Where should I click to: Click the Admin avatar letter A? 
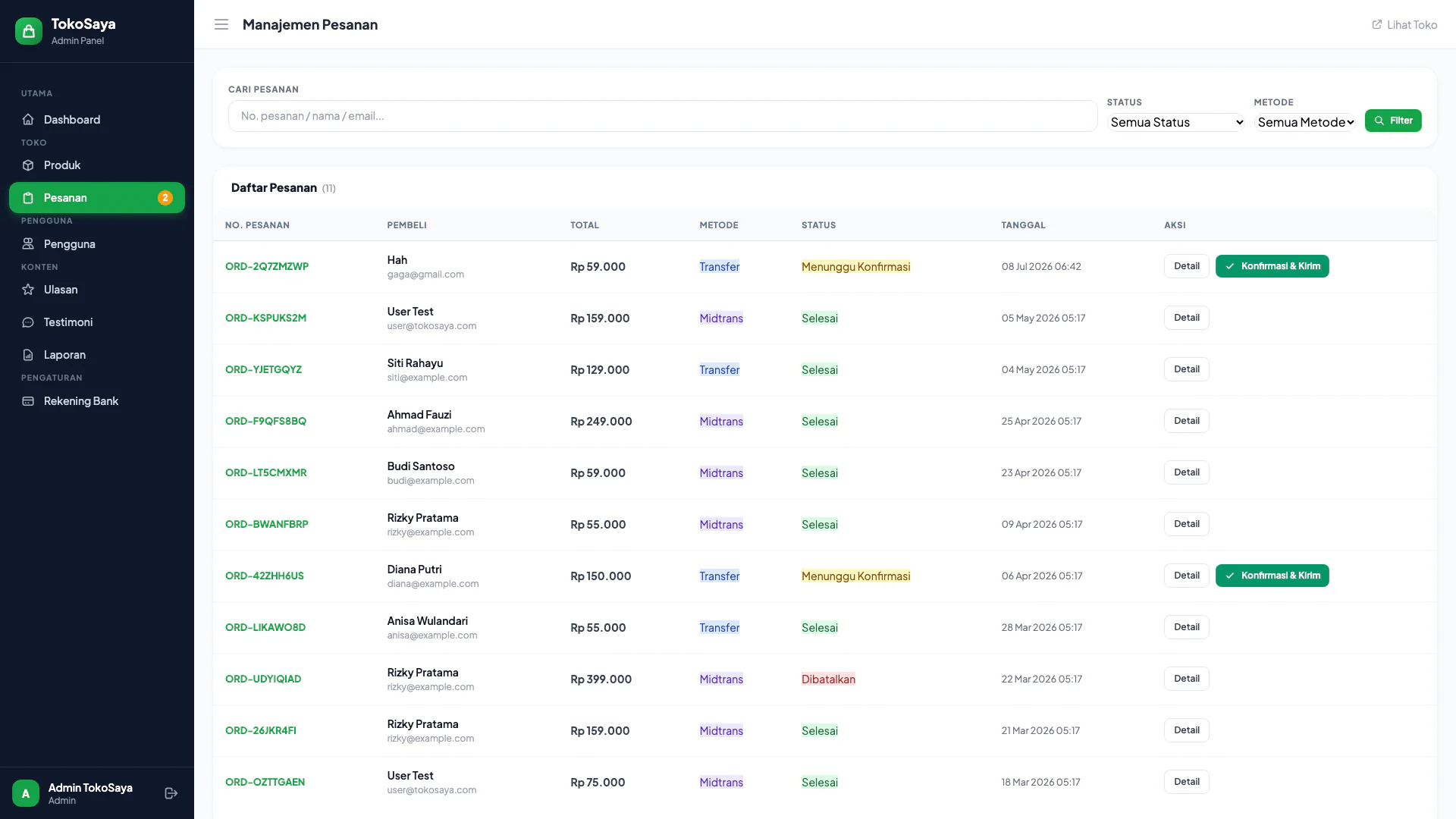pyautogui.click(x=26, y=793)
